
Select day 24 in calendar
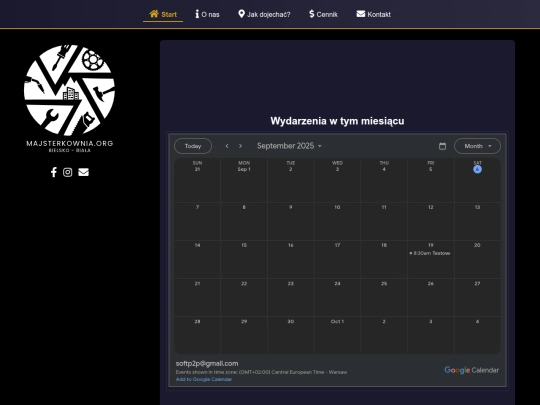click(337, 283)
